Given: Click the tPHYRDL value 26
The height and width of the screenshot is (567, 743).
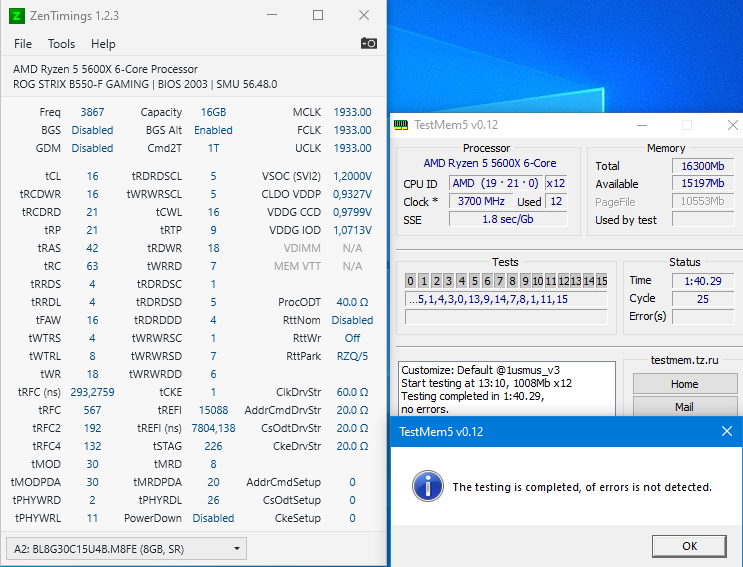Looking at the screenshot, I should coord(213,500).
